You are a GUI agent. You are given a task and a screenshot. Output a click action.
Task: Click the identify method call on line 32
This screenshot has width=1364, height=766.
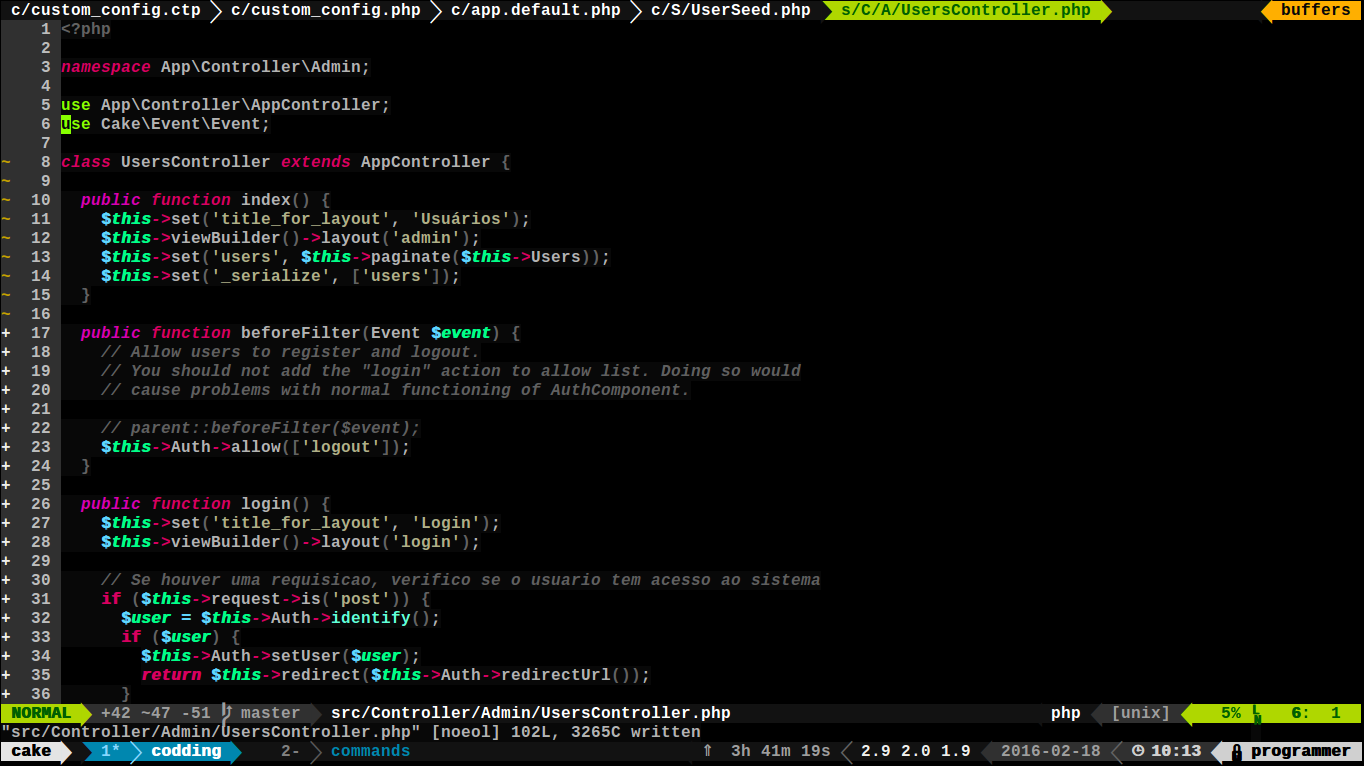click(370, 618)
